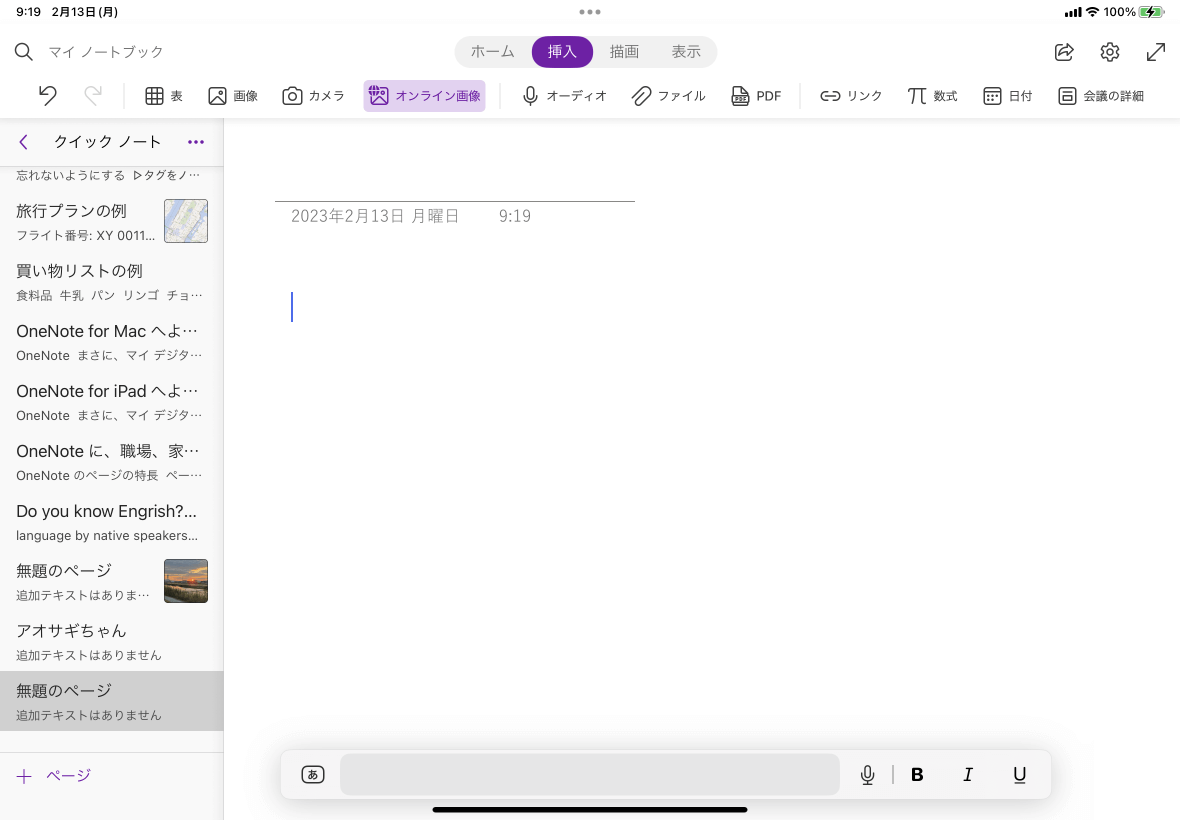Open the Japanese input mode selector ぁ
The image size is (1180, 820).
coord(313,774)
